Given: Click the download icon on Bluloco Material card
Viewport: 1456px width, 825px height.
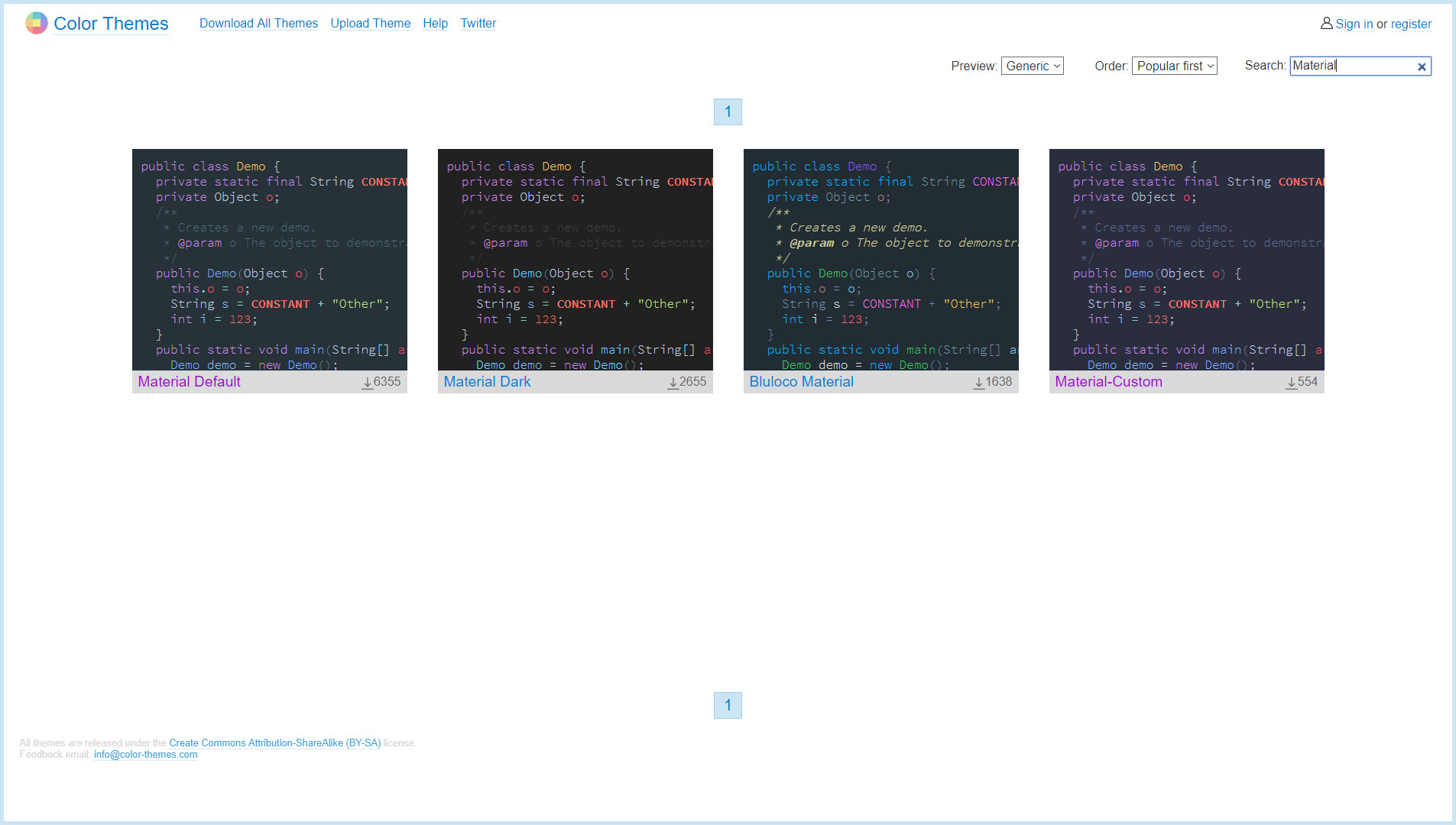Looking at the screenshot, I should [978, 383].
